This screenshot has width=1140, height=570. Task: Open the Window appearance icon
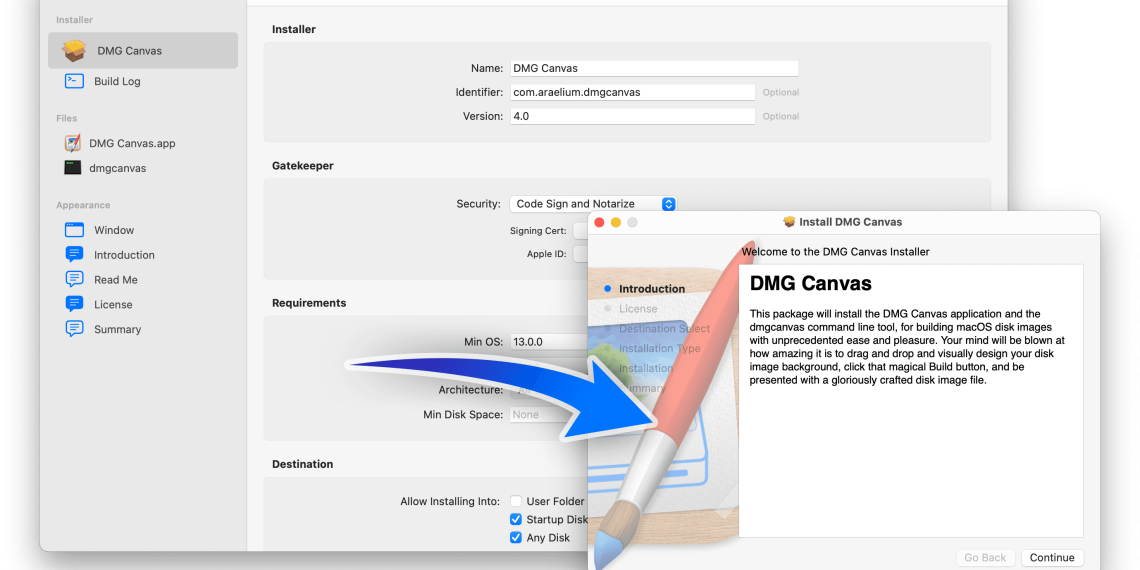(74, 230)
